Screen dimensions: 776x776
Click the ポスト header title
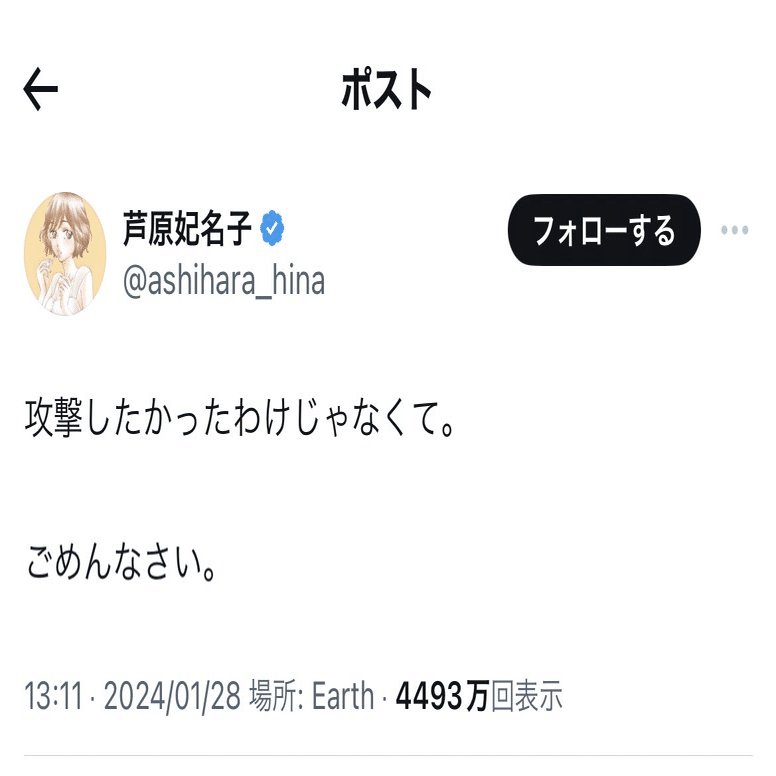[x=386, y=90]
